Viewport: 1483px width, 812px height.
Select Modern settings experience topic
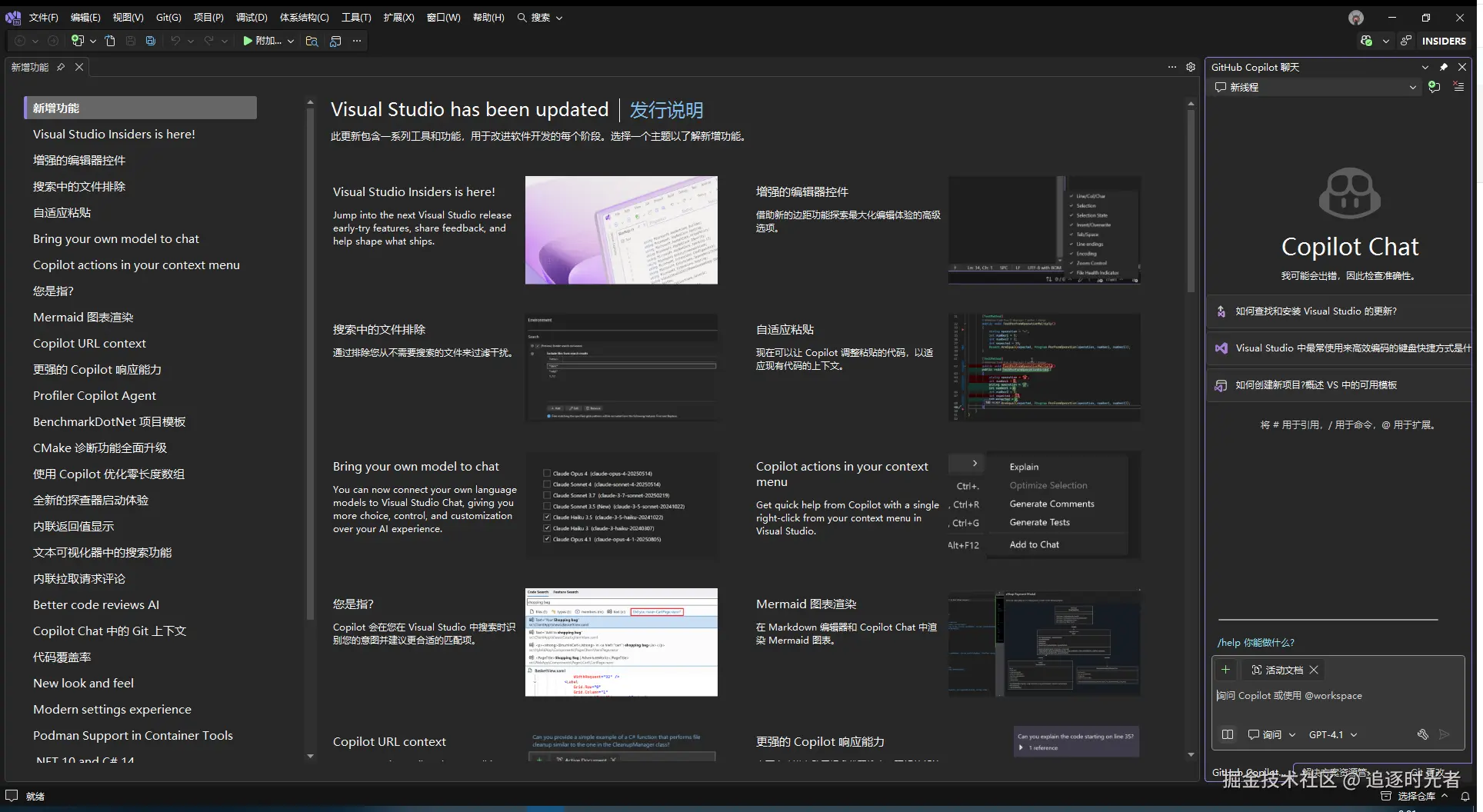click(x=112, y=709)
